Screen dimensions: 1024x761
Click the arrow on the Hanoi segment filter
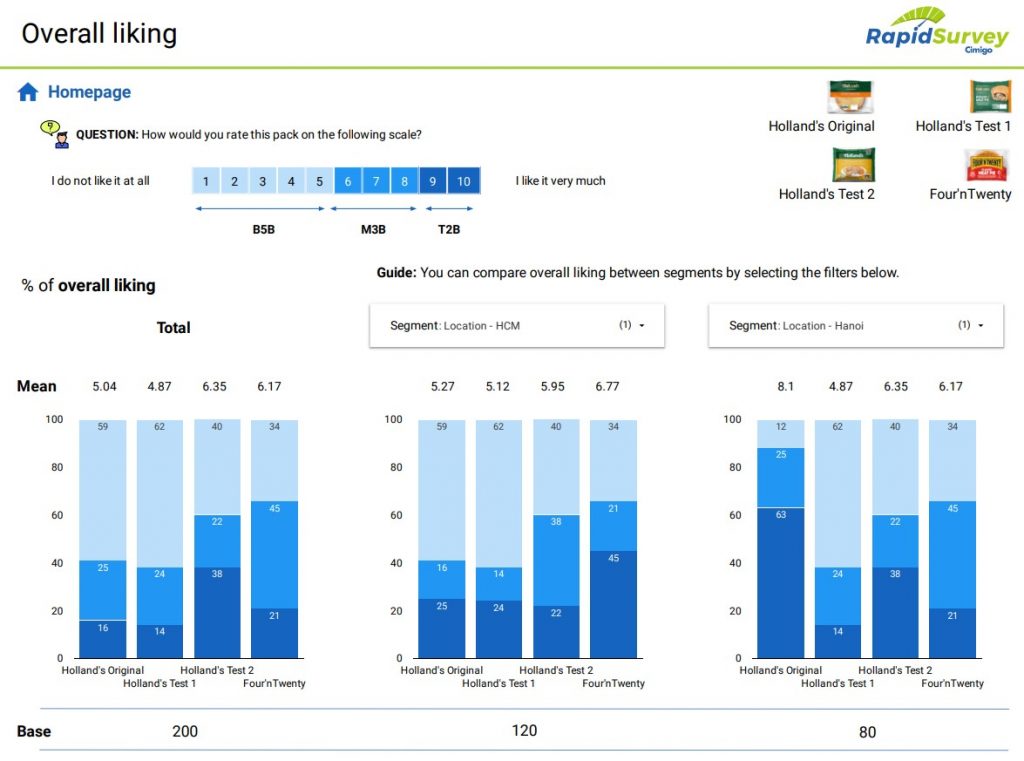pos(981,325)
